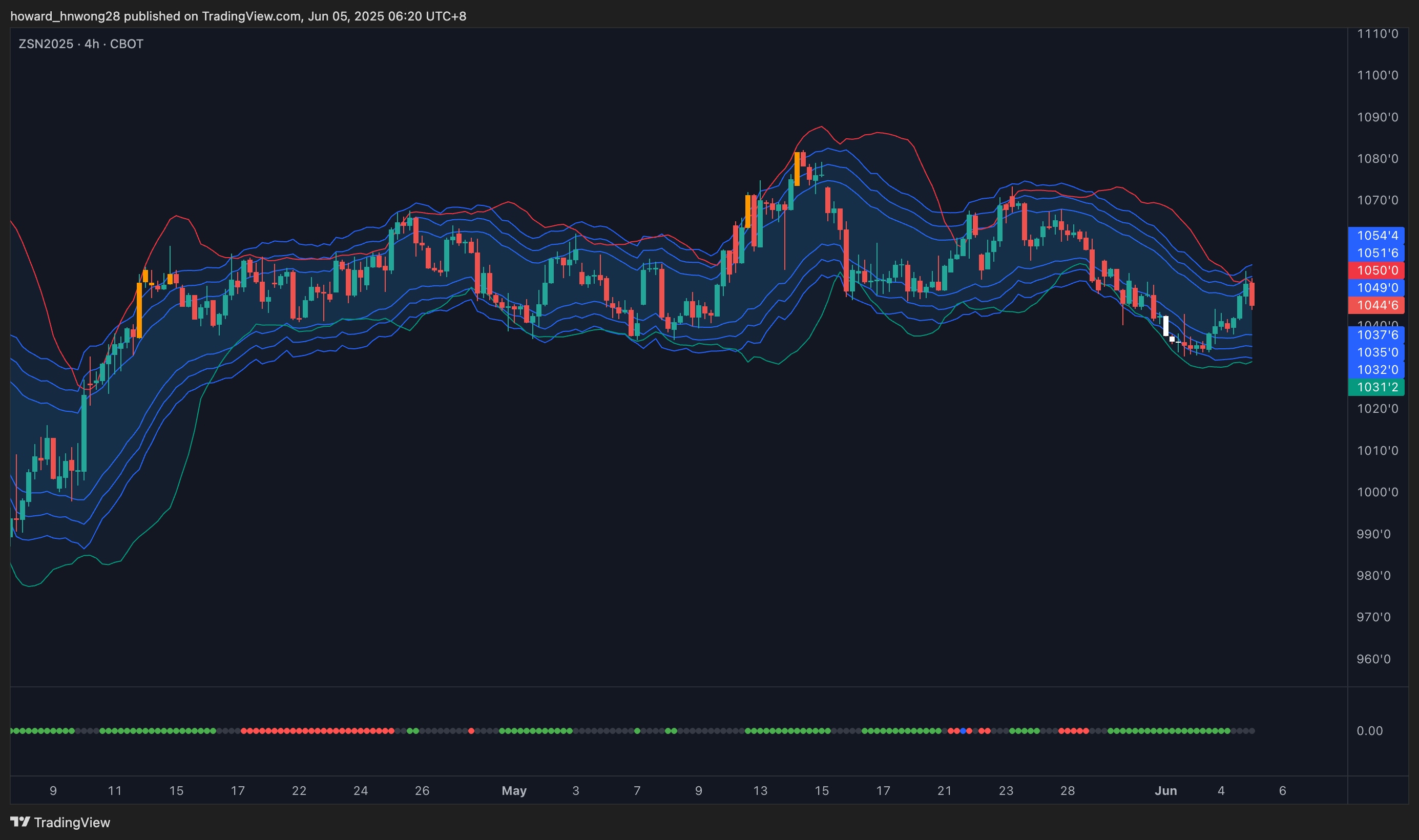Click the Jun label on time axis
1419x840 pixels.
click(x=1165, y=791)
